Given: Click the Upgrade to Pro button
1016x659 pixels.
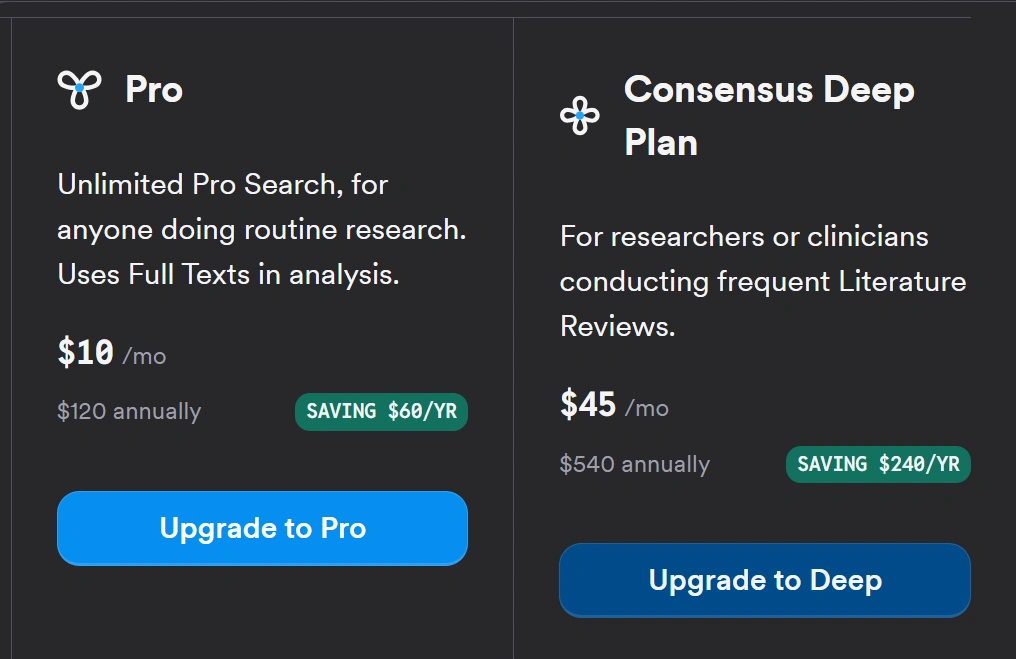Looking at the screenshot, I should [262, 528].
